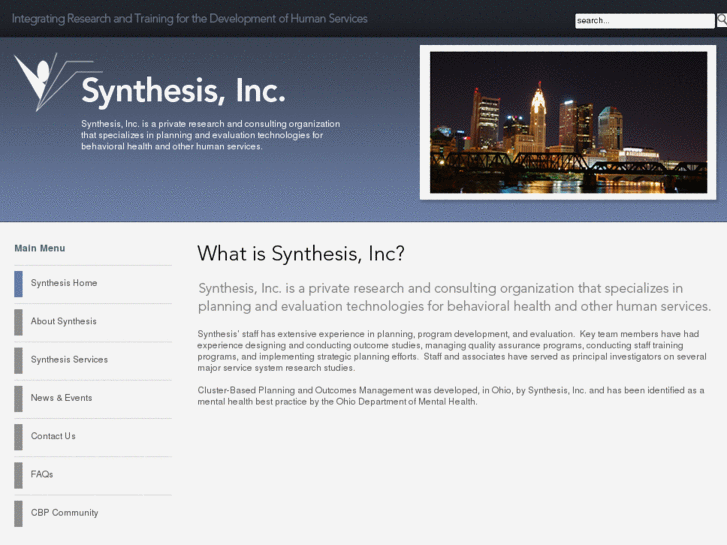The width and height of the screenshot is (727, 545).
Task: Click paragraph starting 'Cluster-Based Planning and Outcomes Management'
Action: (x=451, y=396)
